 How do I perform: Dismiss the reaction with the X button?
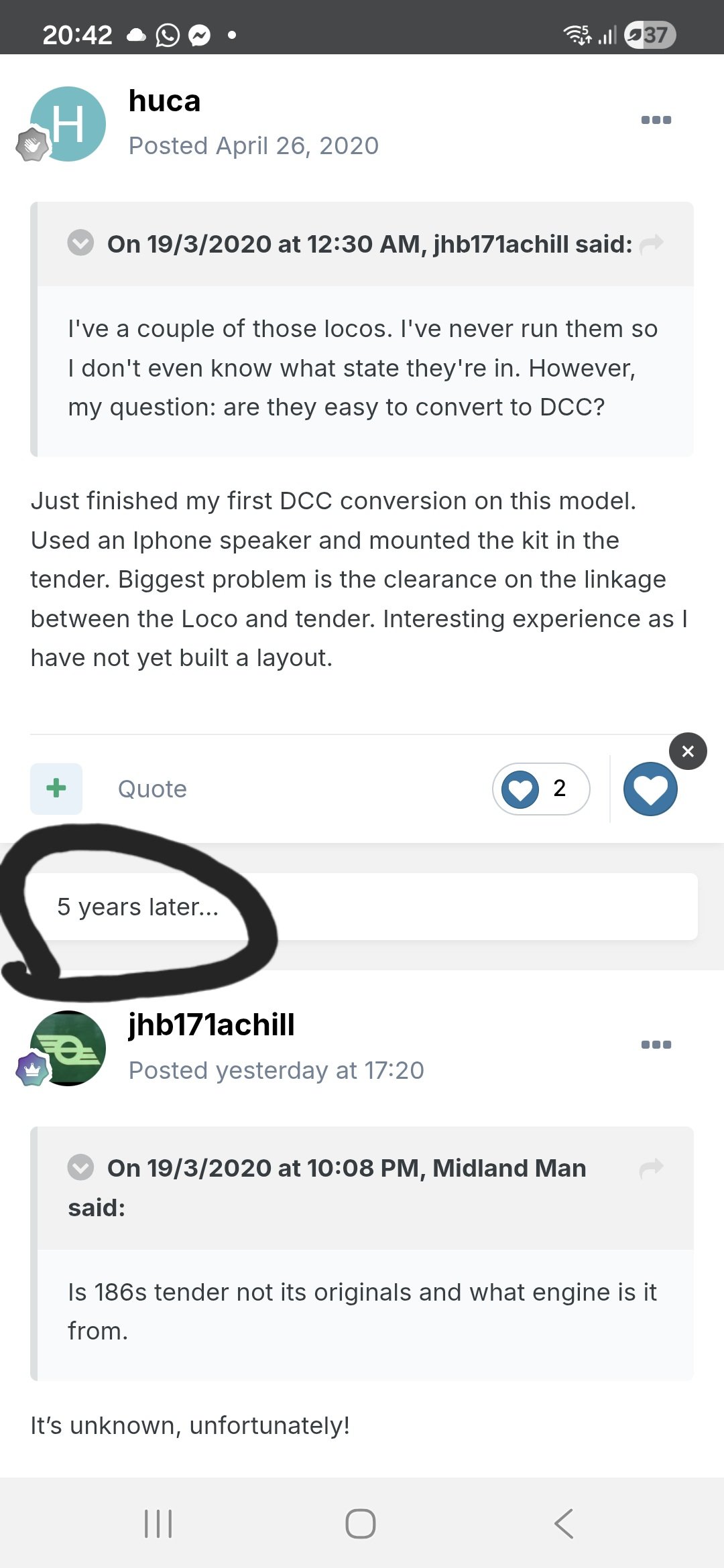(x=688, y=751)
